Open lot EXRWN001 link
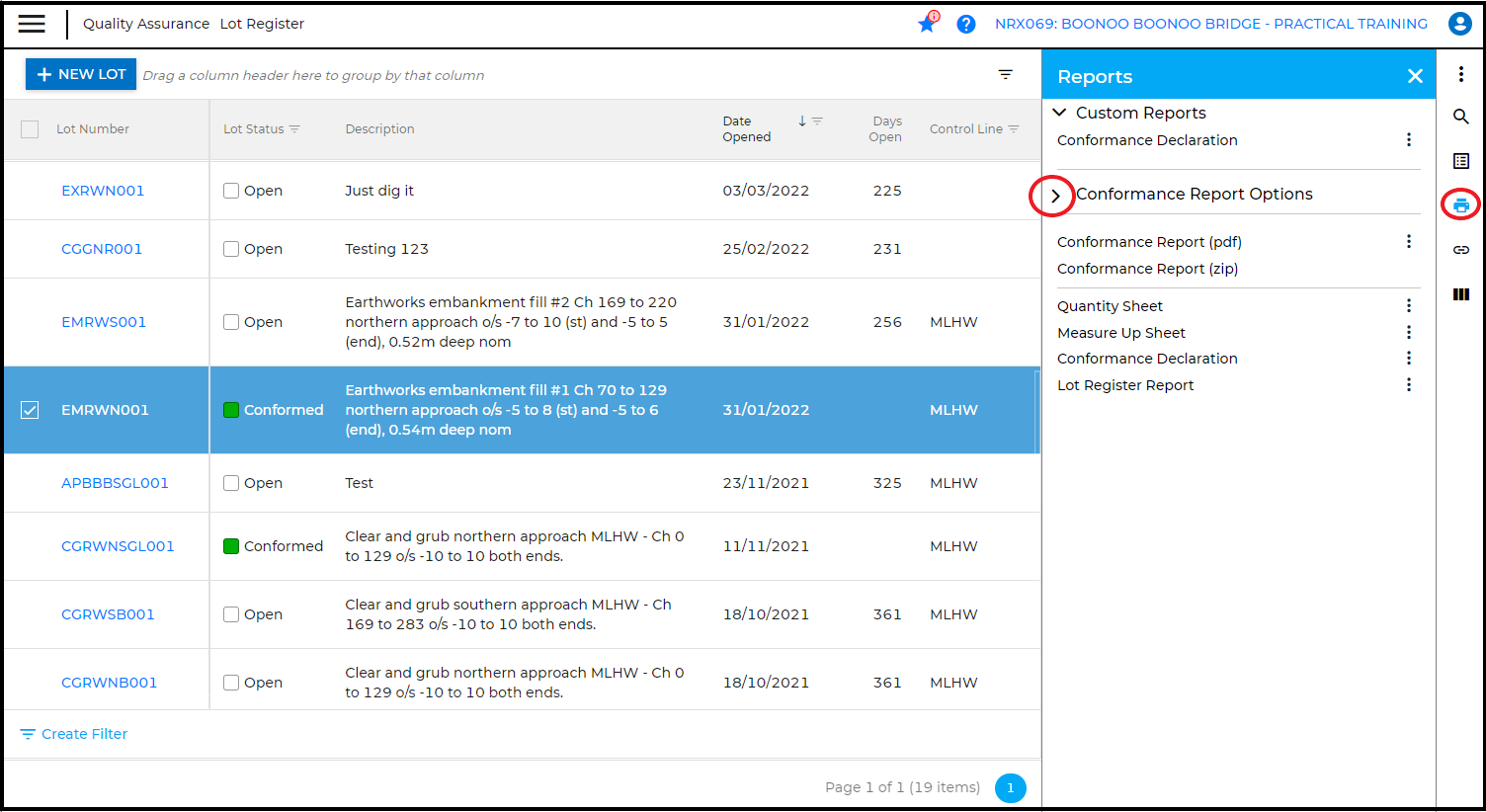Viewport: 1486px width, 812px height. (x=103, y=191)
